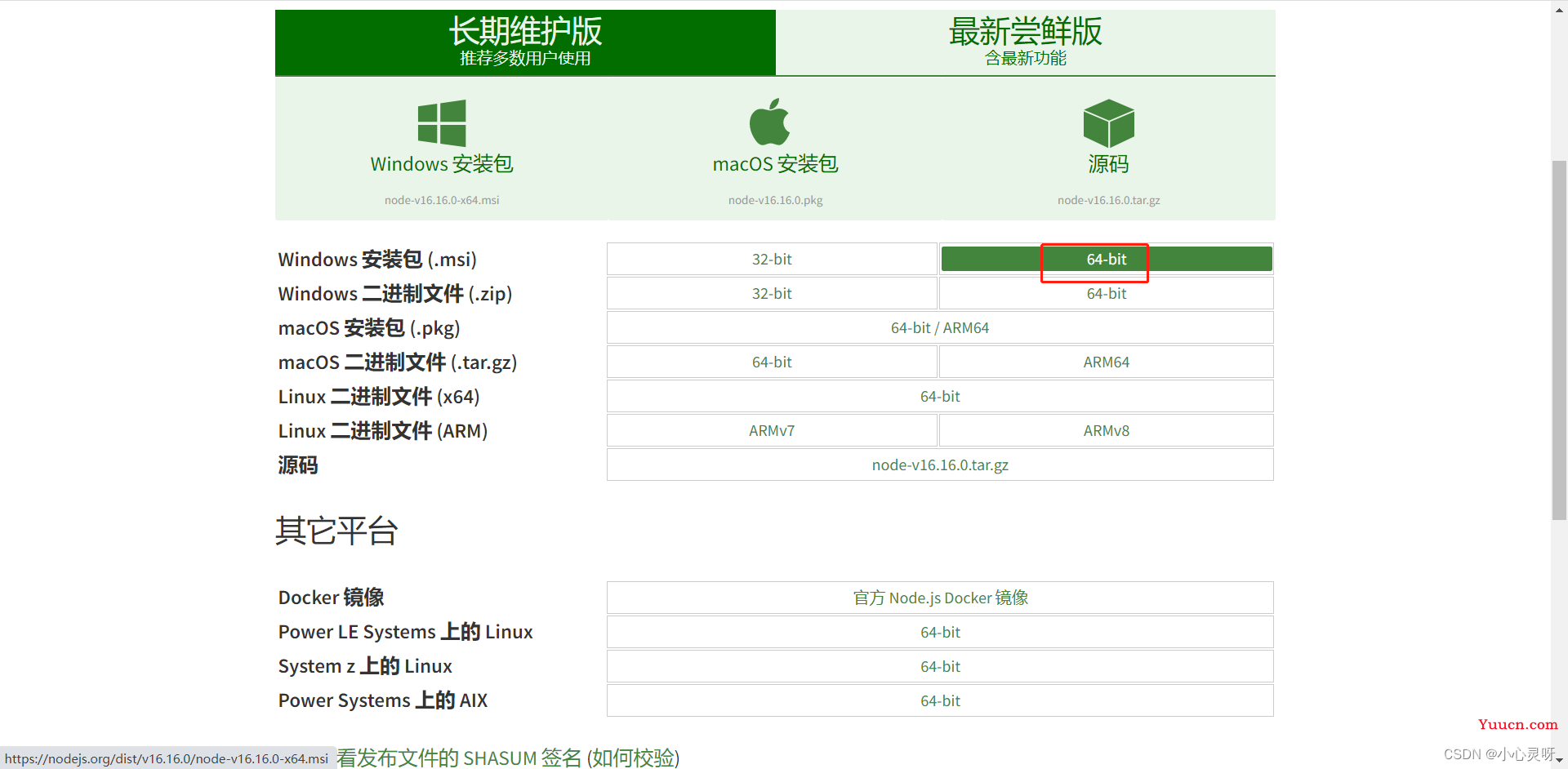Switch to the 最新尝鲜版 tab
Screen dimensions: 1568x769
(x=1025, y=42)
